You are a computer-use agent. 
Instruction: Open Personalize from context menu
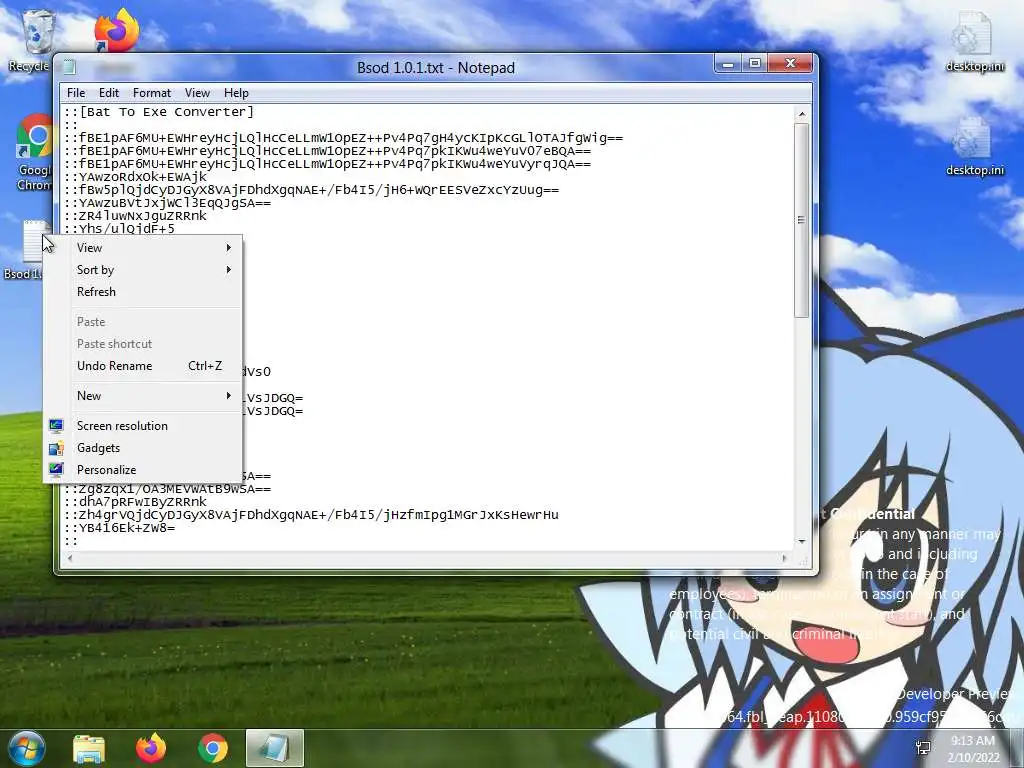tap(143, 470)
